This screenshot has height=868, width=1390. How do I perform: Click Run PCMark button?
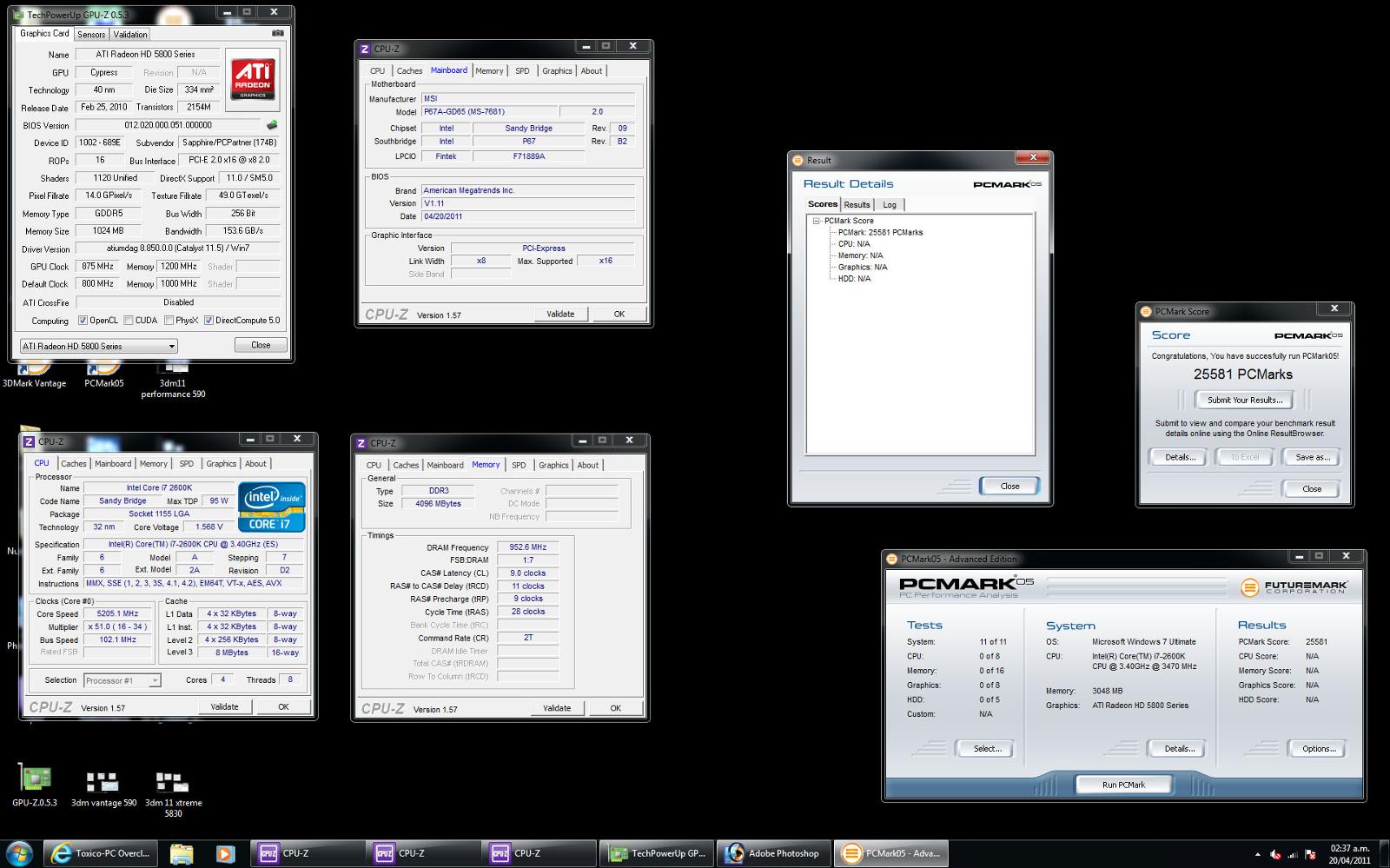tap(1124, 785)
